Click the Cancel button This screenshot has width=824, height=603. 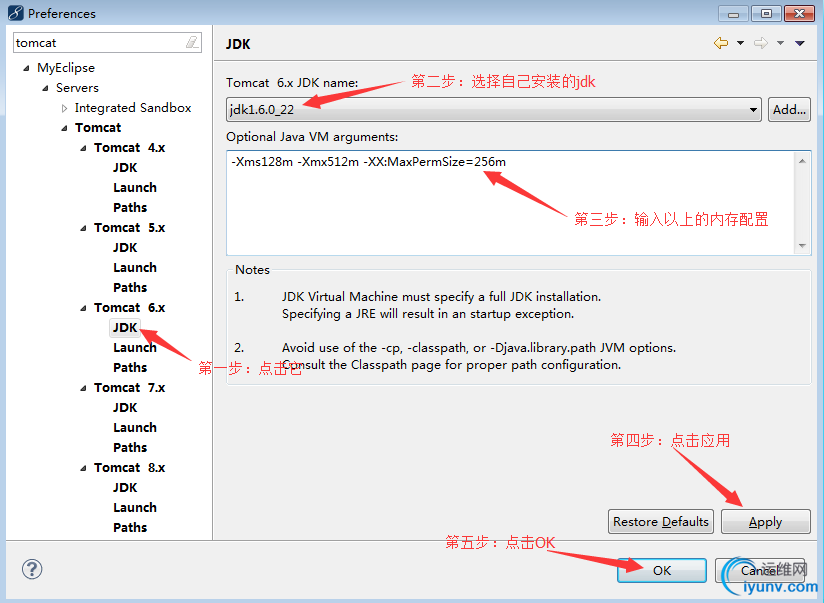tap(760, 570)
